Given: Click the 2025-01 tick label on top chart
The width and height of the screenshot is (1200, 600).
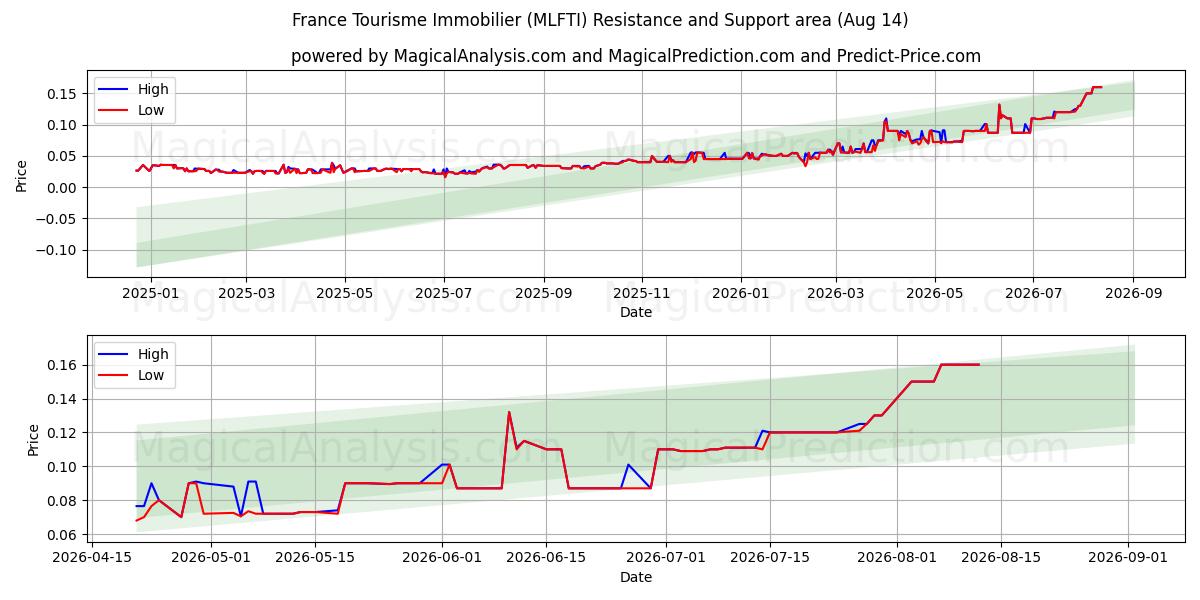Looking at the screenshot, I should click(150, 294).
